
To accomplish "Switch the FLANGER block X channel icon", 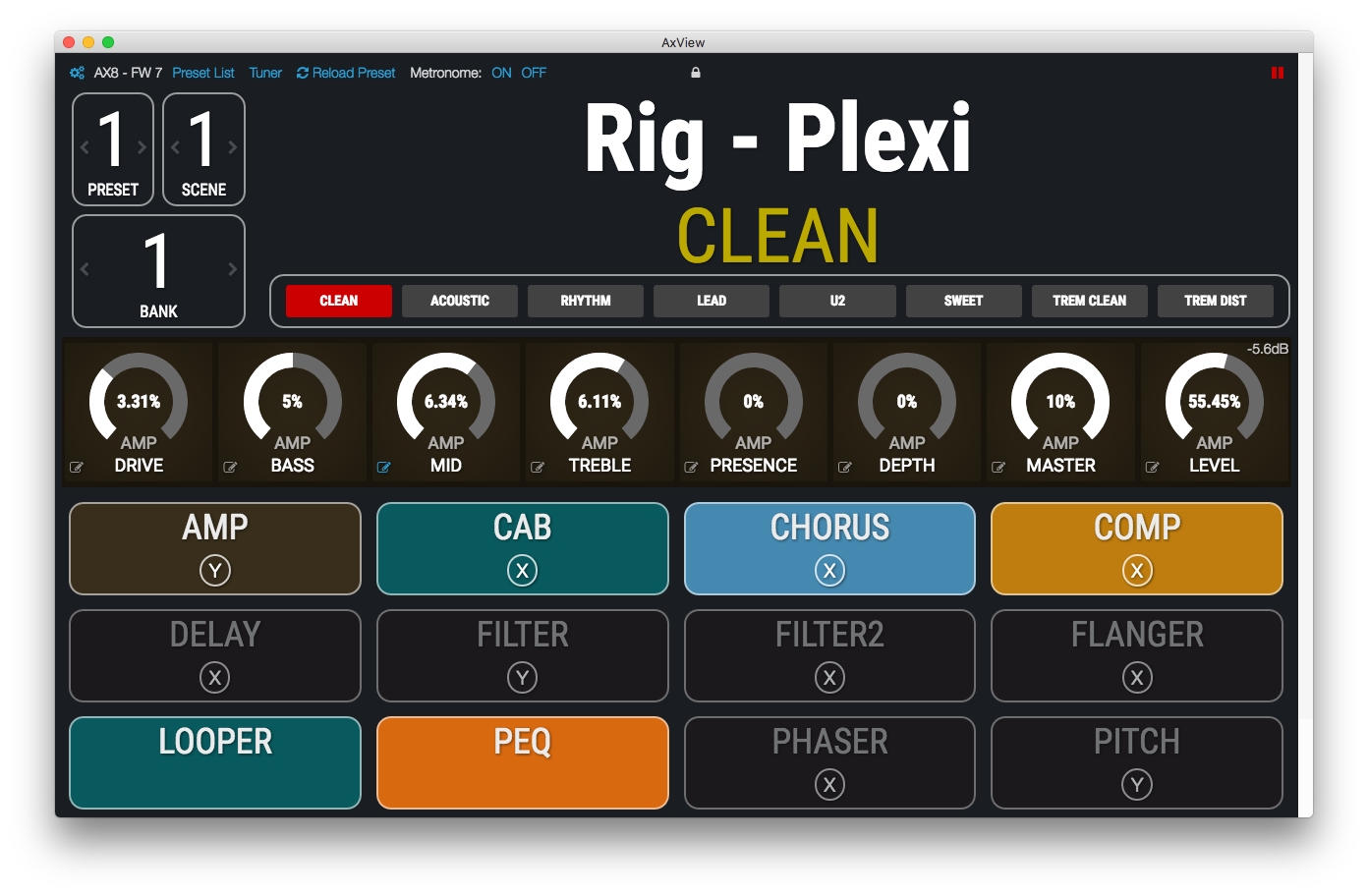I will [x=1137, y=678].
